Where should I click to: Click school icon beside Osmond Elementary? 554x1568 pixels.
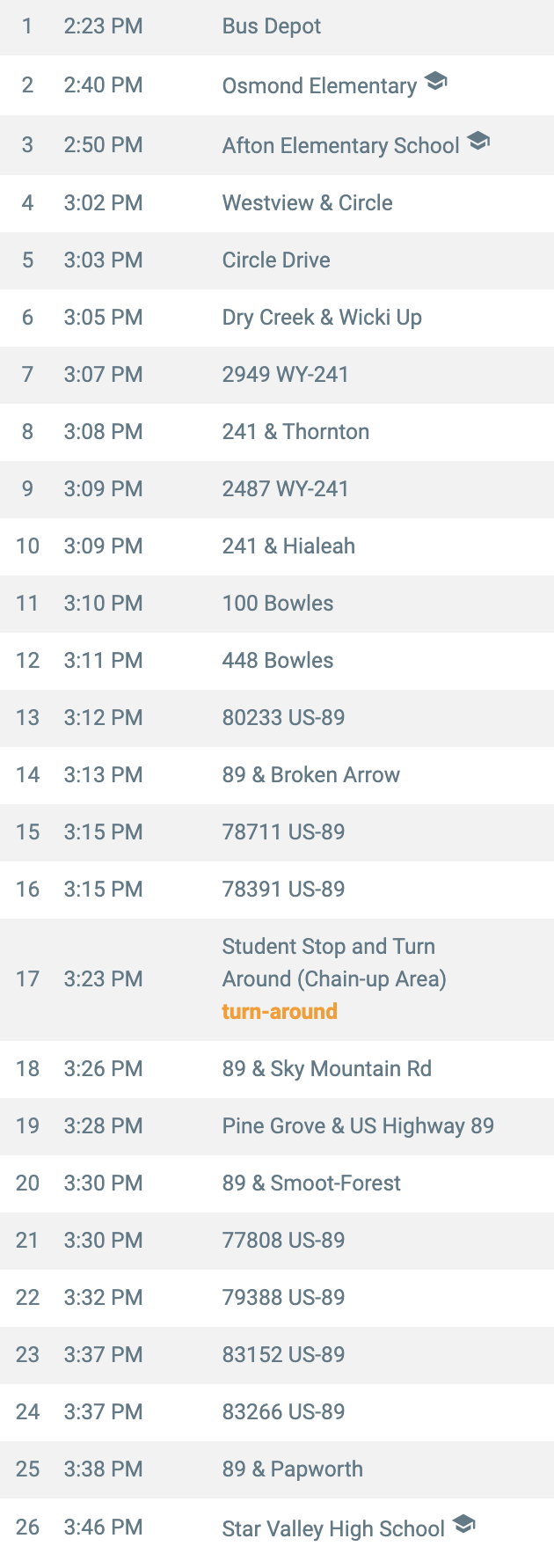(435, 82)
